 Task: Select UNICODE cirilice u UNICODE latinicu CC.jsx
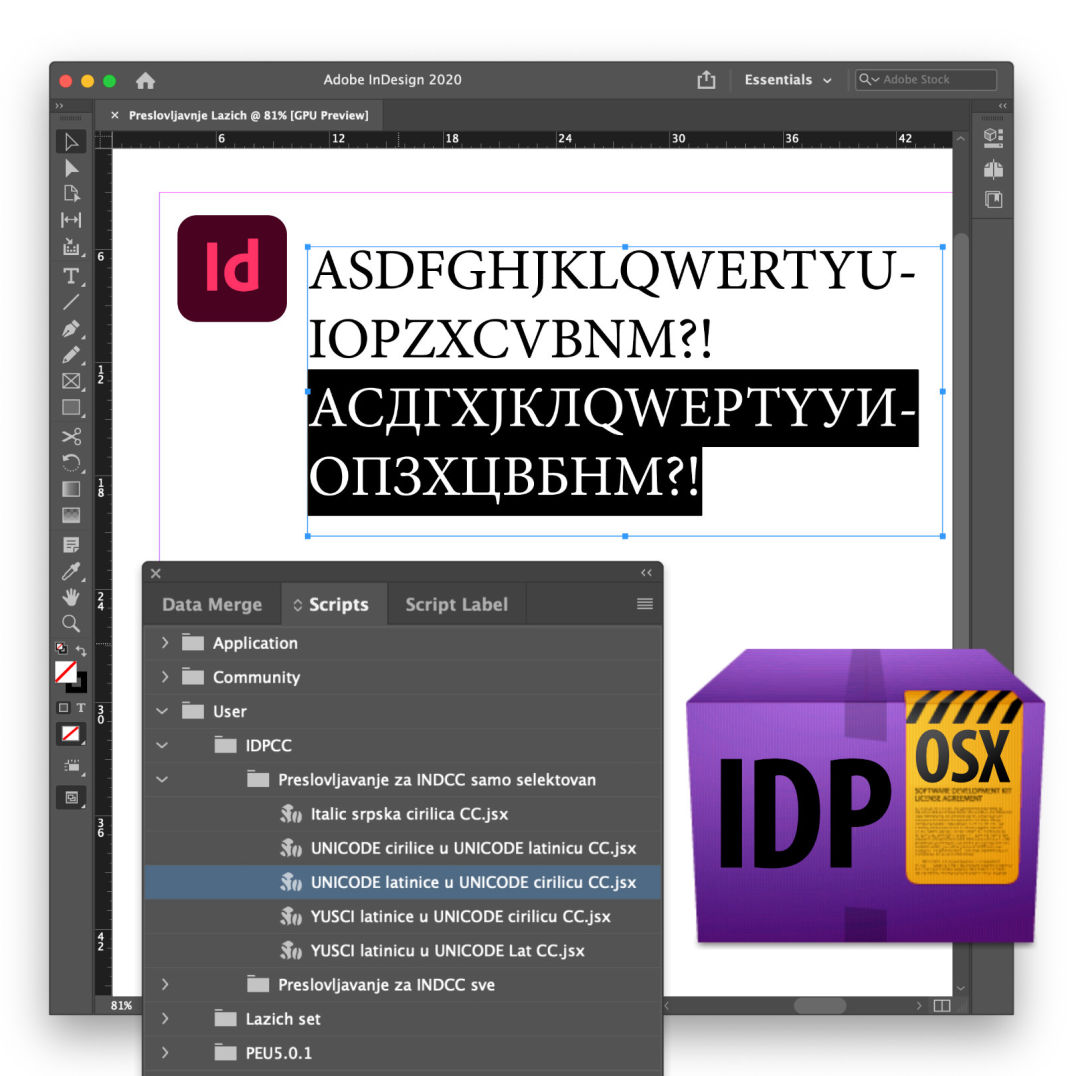(403, 848)
